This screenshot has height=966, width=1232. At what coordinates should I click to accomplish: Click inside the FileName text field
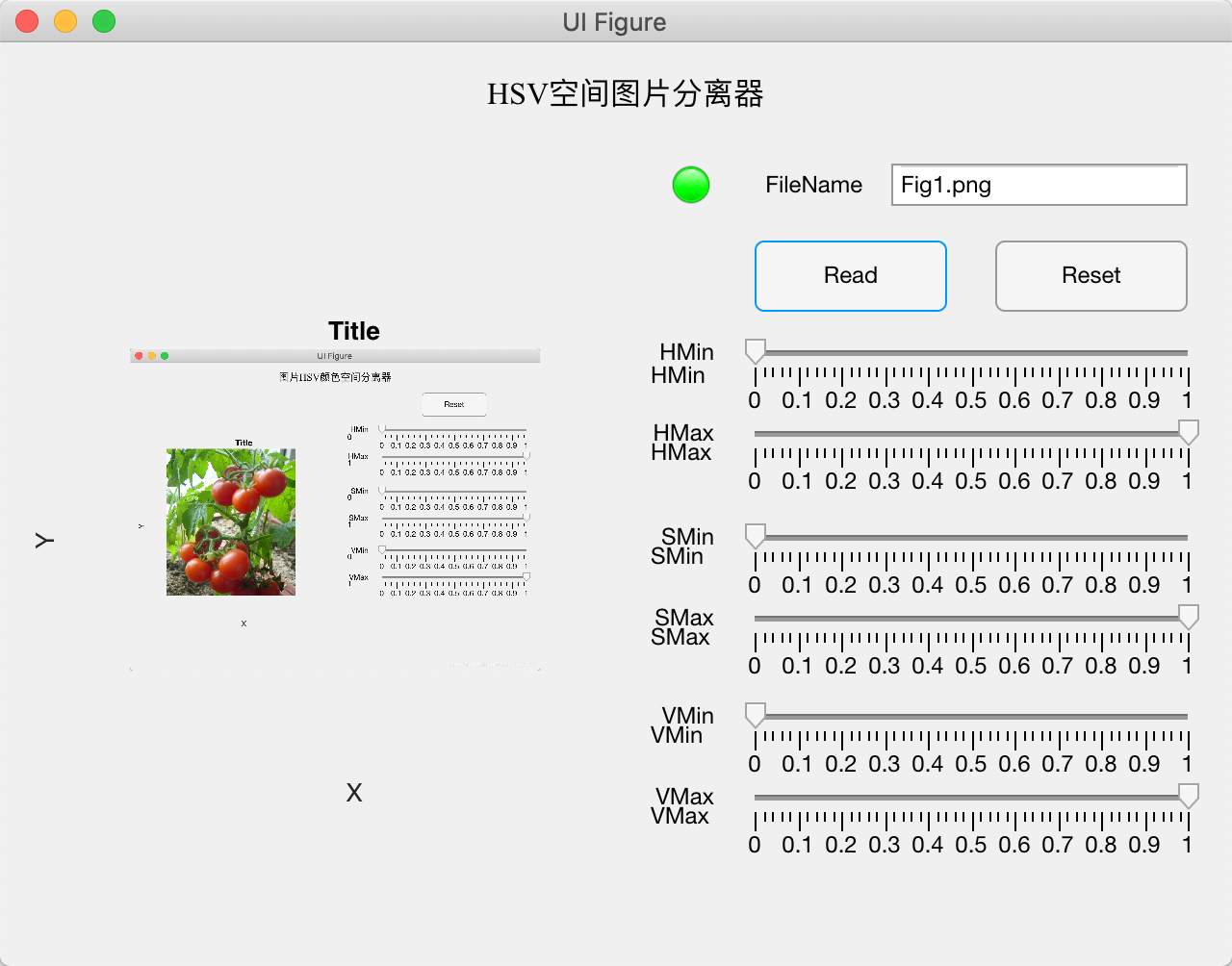point(1039,185)
